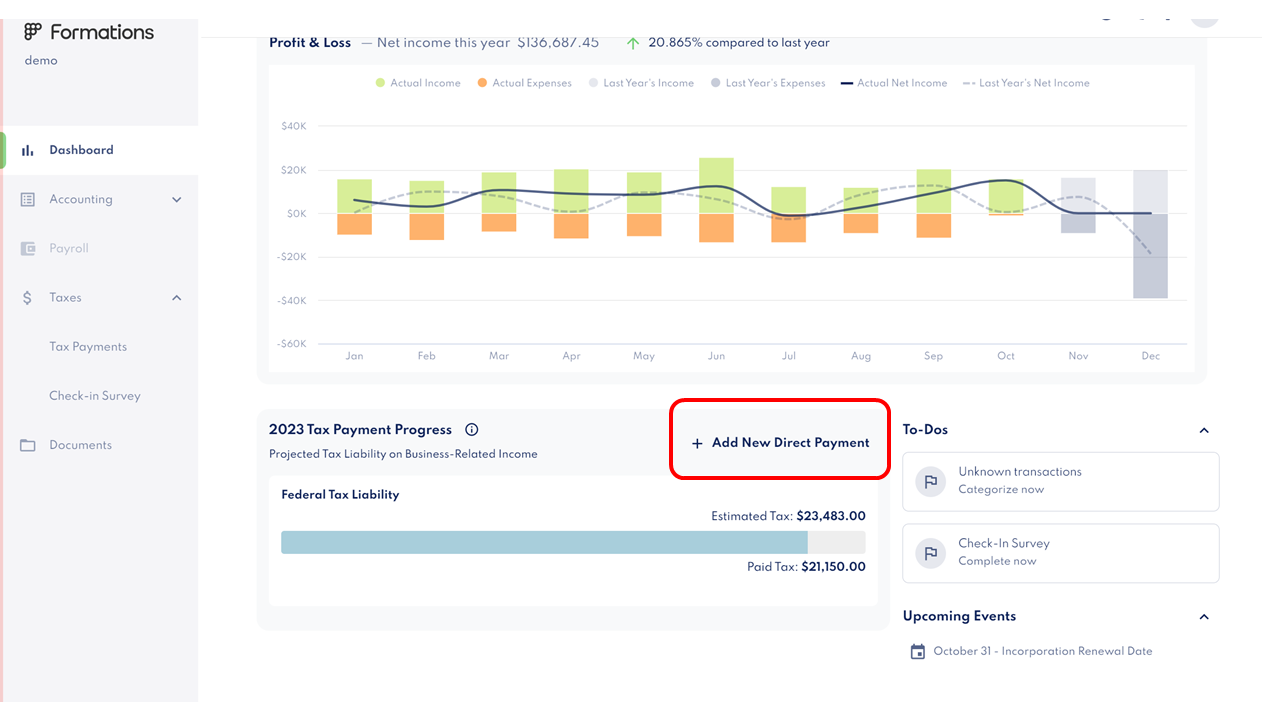
Task: Click the calendar icon for October 31 event
Action: coord(918,651)
